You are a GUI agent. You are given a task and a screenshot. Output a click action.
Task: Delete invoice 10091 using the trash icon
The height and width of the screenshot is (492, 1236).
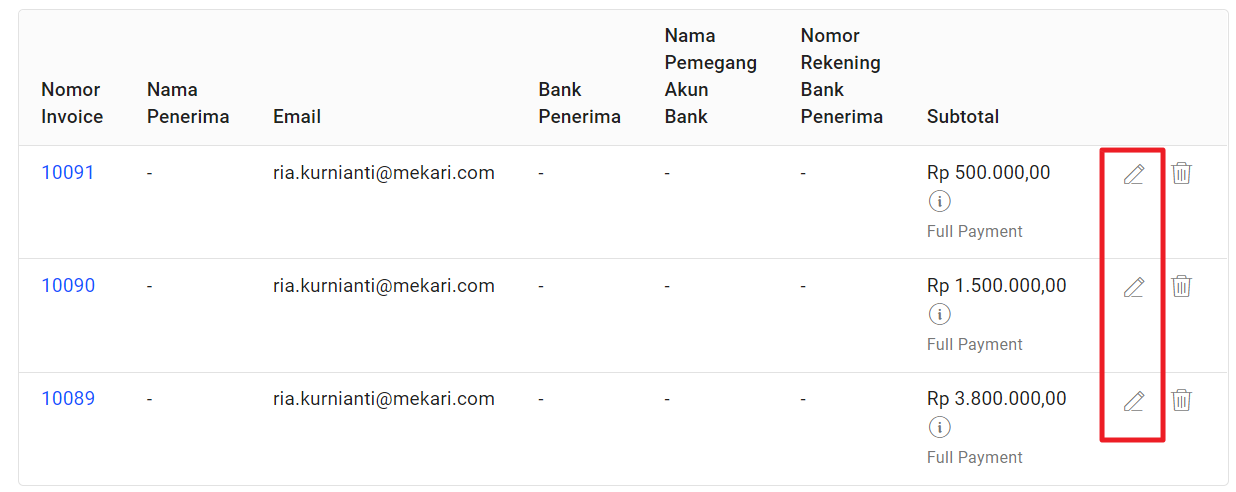tap(1181, 173)
